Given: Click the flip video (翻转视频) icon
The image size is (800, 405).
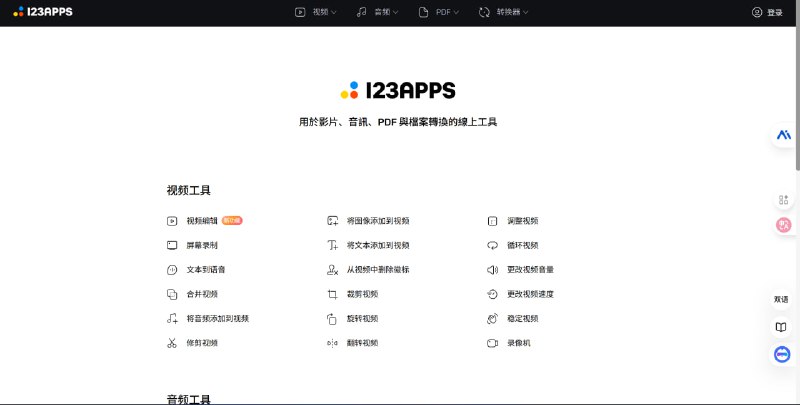Looking at the screenshot, I should tap(332, 343).
